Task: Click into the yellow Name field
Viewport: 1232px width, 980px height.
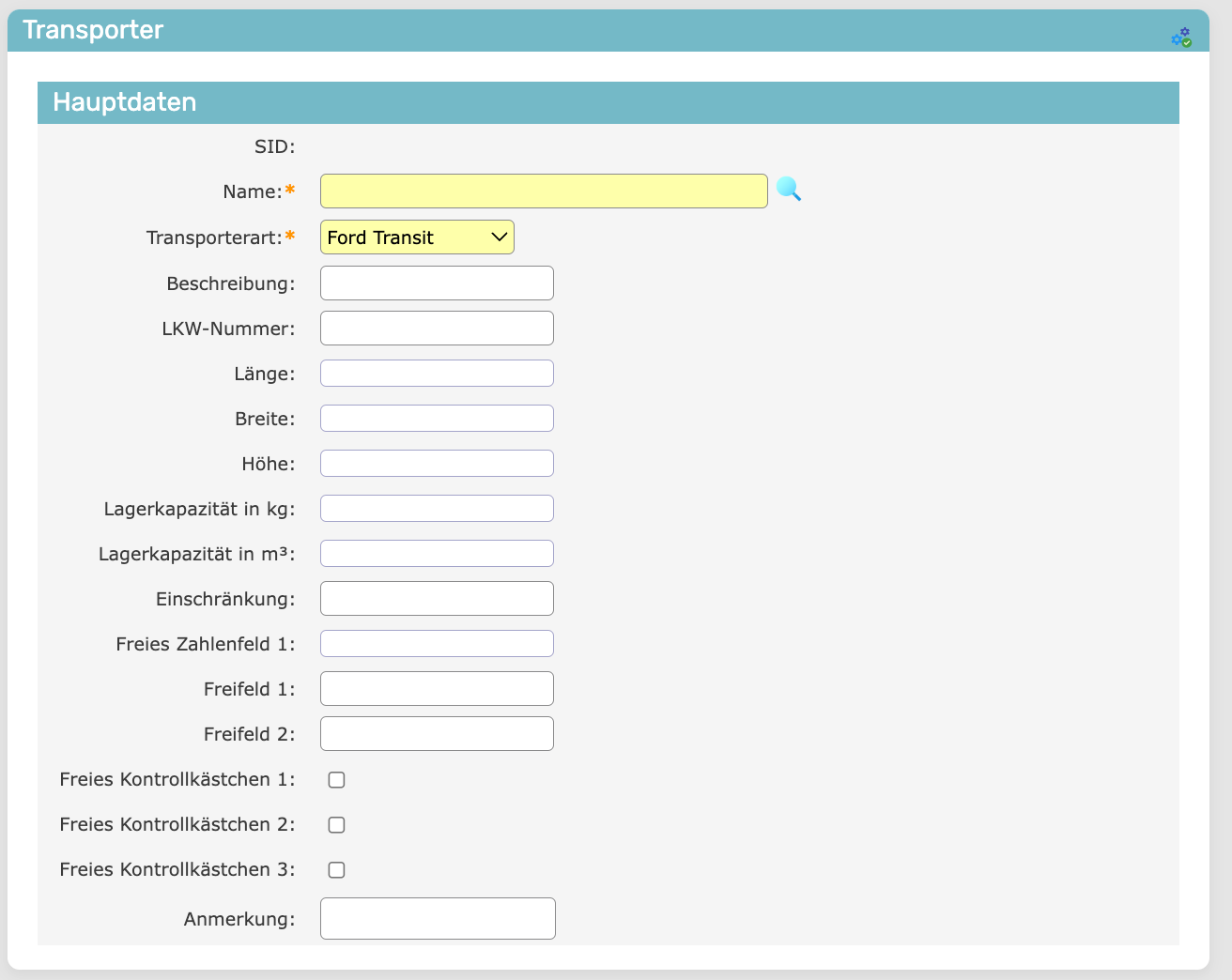Action: [544, 191]
